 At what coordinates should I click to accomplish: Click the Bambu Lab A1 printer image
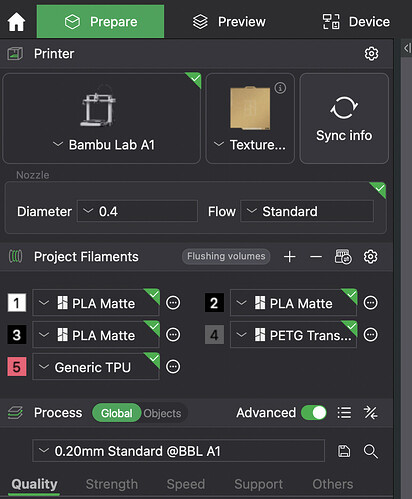98,106
